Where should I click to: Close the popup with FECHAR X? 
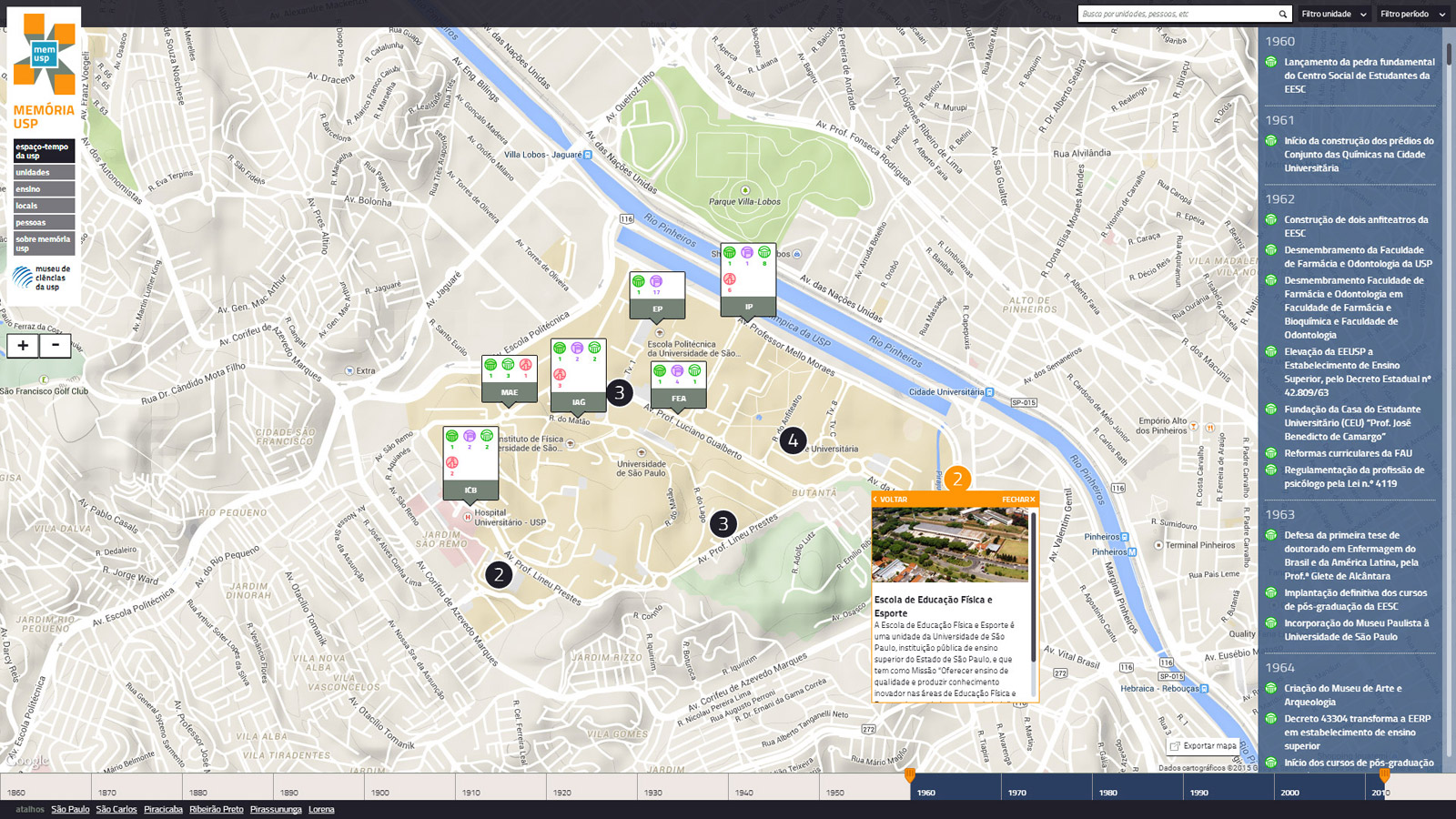(x=1018, y=500)
